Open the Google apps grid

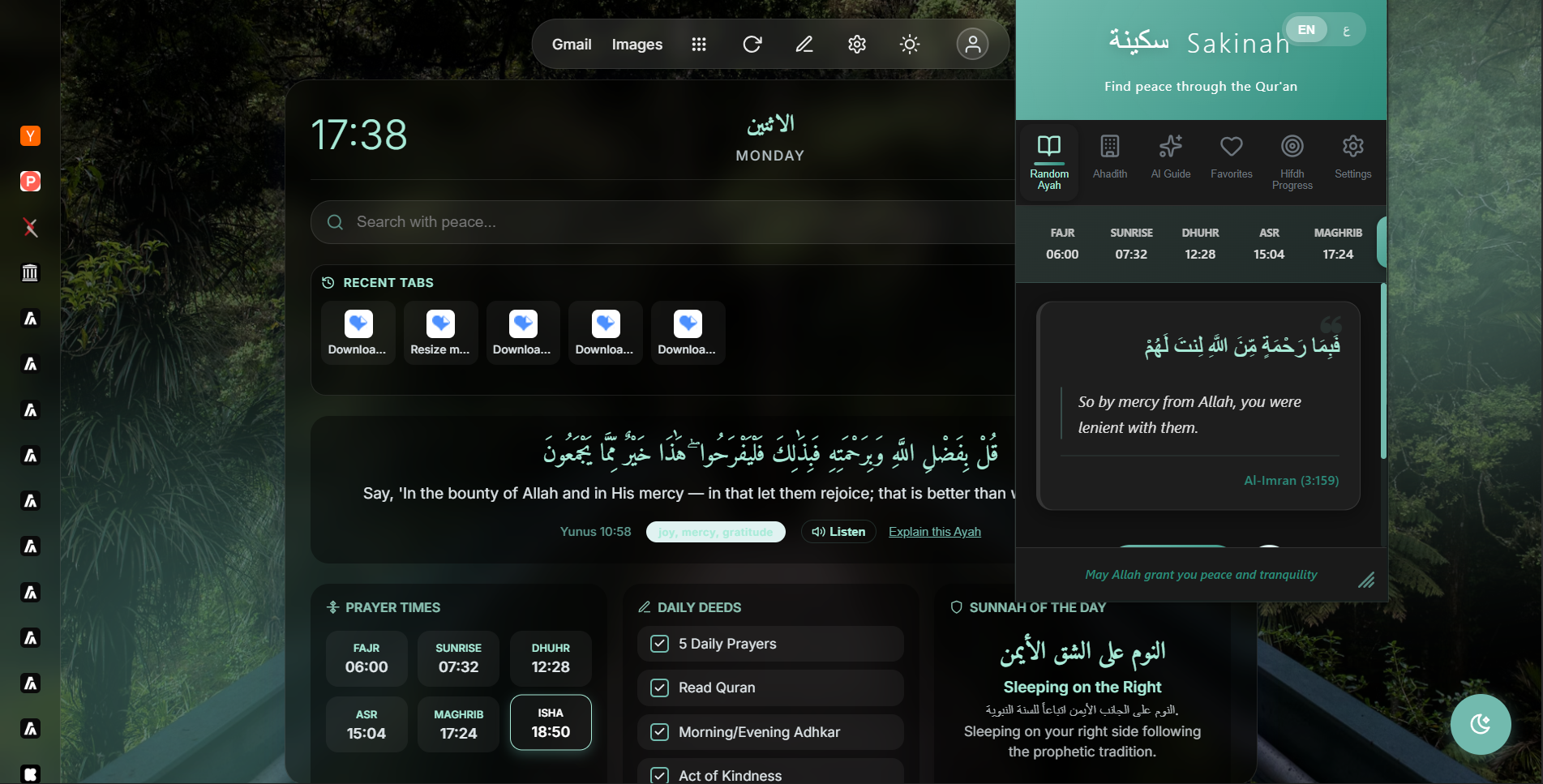coord(699,45)
